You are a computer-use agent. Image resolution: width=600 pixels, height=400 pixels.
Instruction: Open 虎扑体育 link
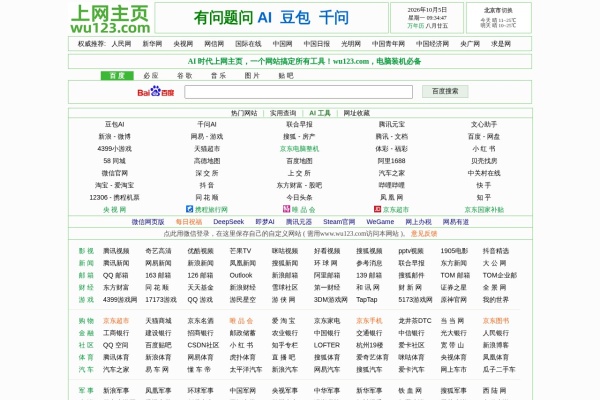coord(243,358)
